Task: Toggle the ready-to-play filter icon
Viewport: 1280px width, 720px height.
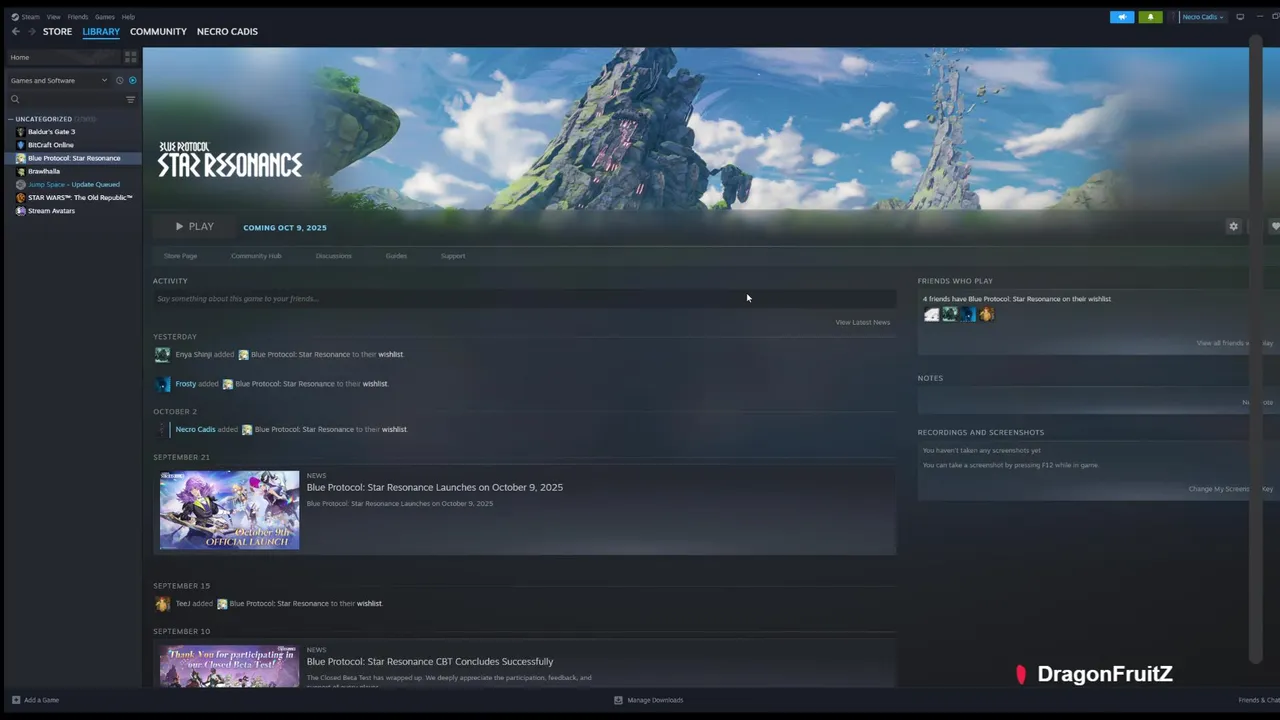Action: pos(132,80)
